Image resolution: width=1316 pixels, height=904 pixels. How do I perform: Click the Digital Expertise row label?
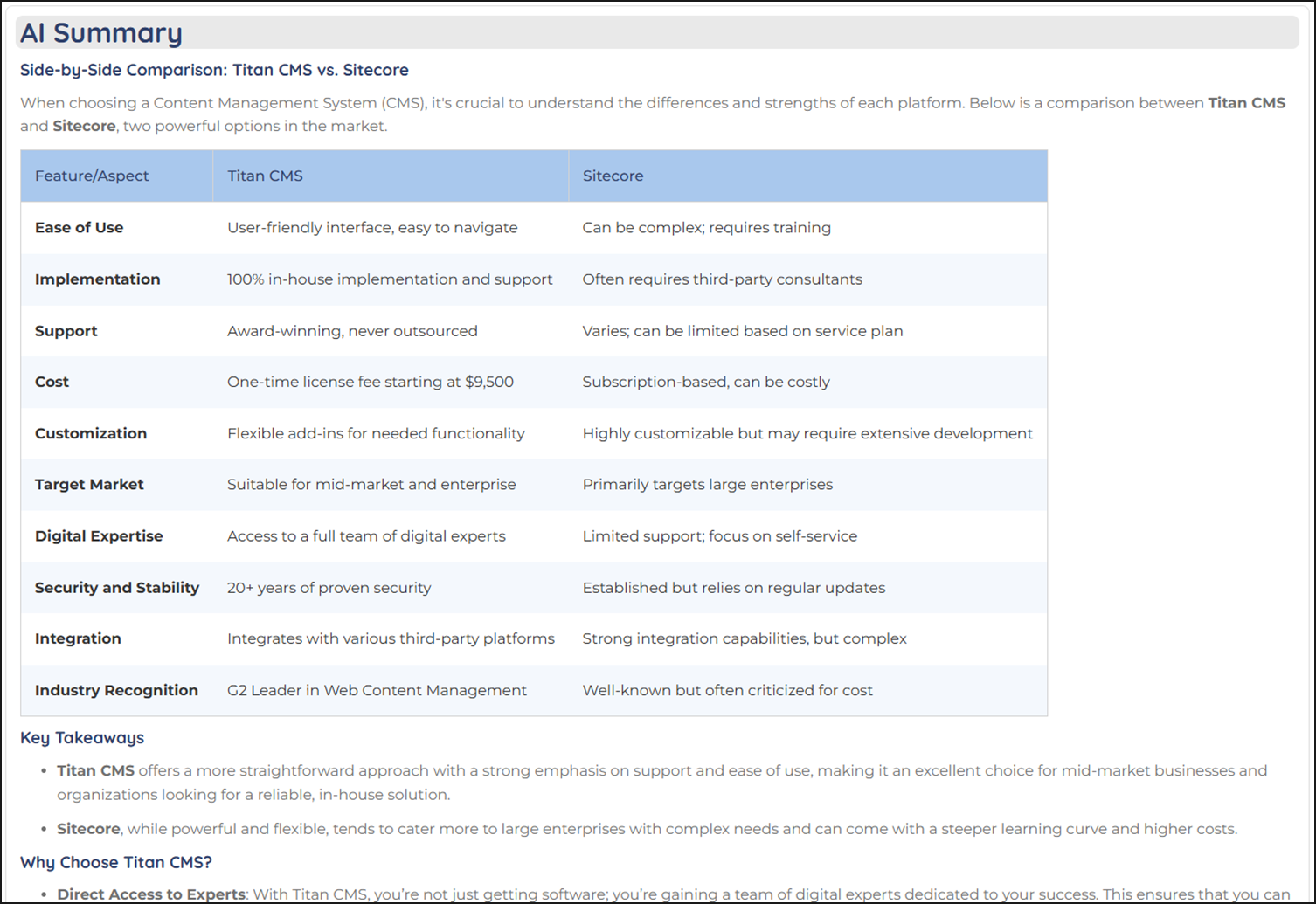point(99,535)
